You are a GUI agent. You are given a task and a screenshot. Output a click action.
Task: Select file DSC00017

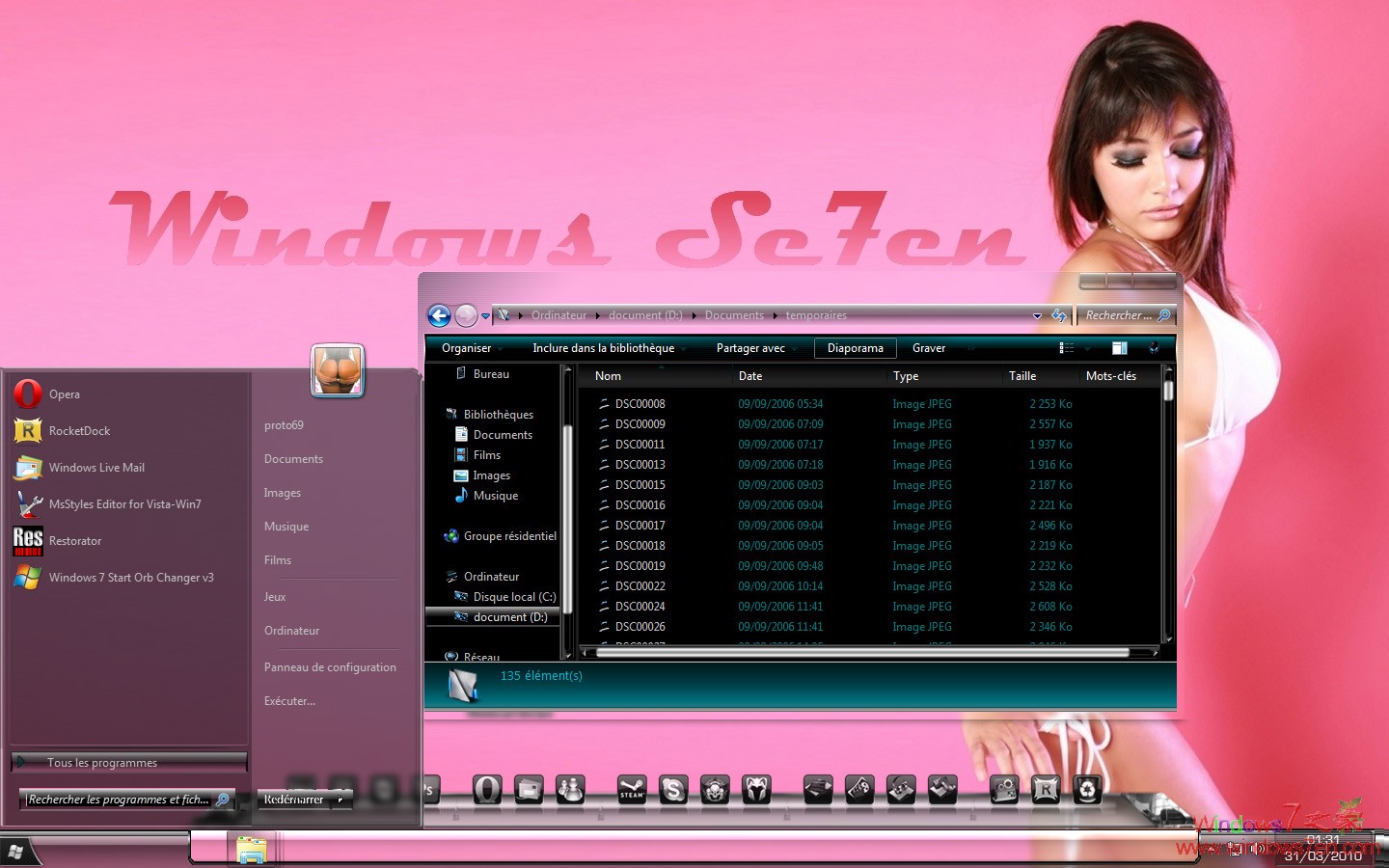pyautogui.click(x=640, y=525)
